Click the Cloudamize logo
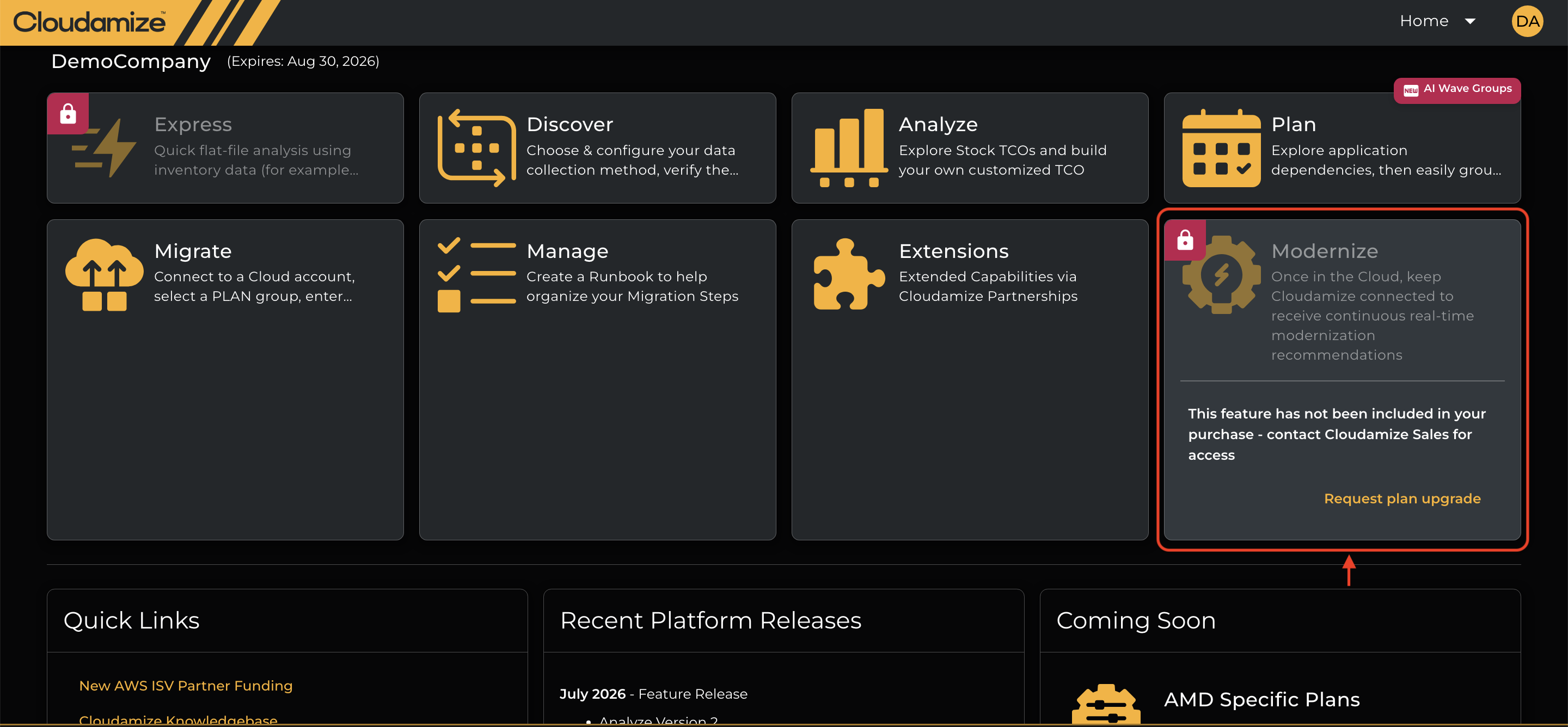 (89, 22)
